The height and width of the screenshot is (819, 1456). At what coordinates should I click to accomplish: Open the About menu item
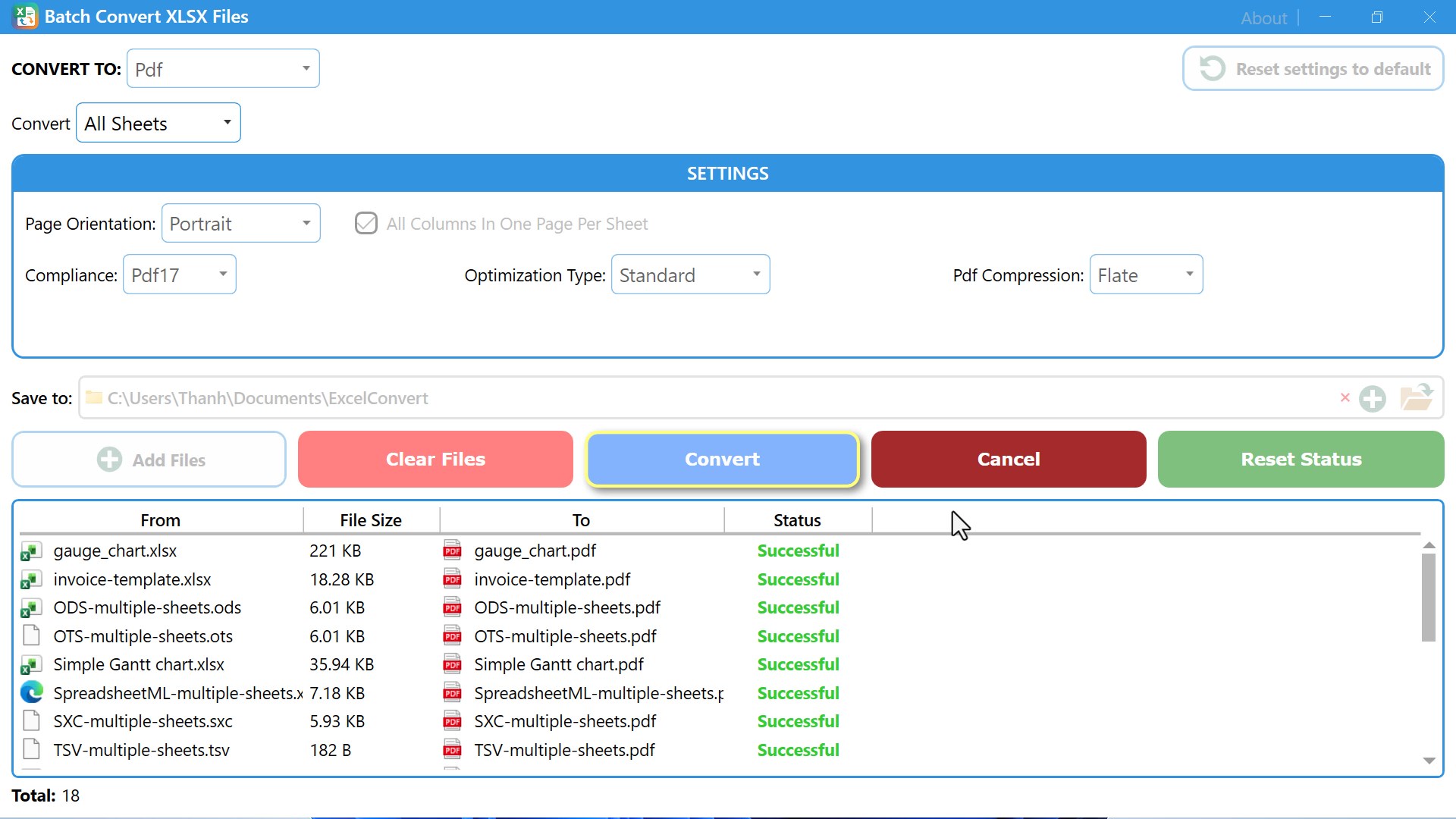tap(1263, 17)
